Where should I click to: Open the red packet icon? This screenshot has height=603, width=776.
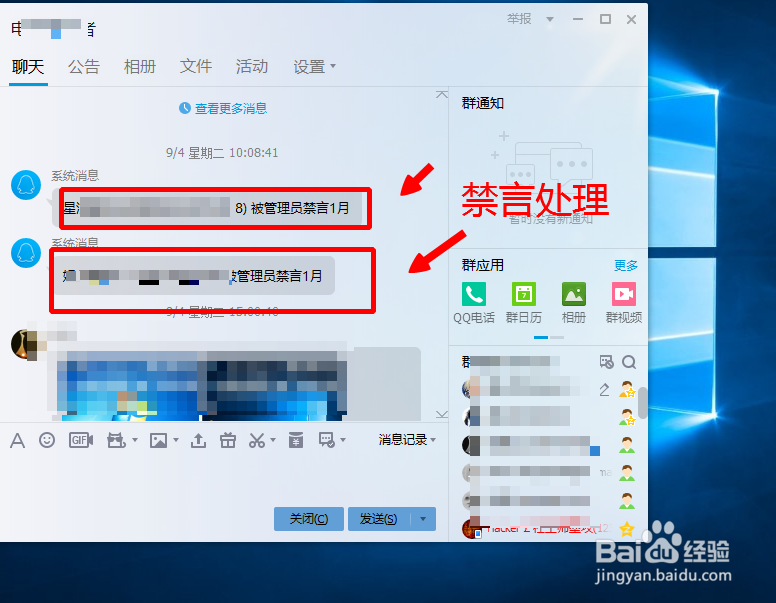click(296, 440)
